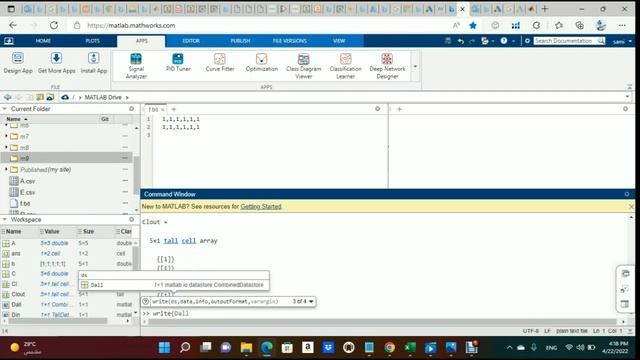Refresh the browser page
The width and height of the screenshot is (640, 360).
click(54, 25)
